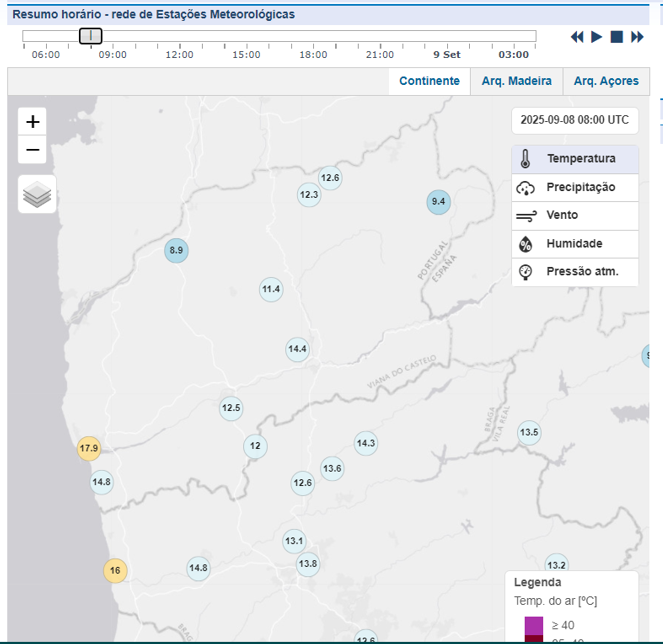Click the 12 station marker
Image resolution: width=663 pixels, height=644 pixels.
255,446
